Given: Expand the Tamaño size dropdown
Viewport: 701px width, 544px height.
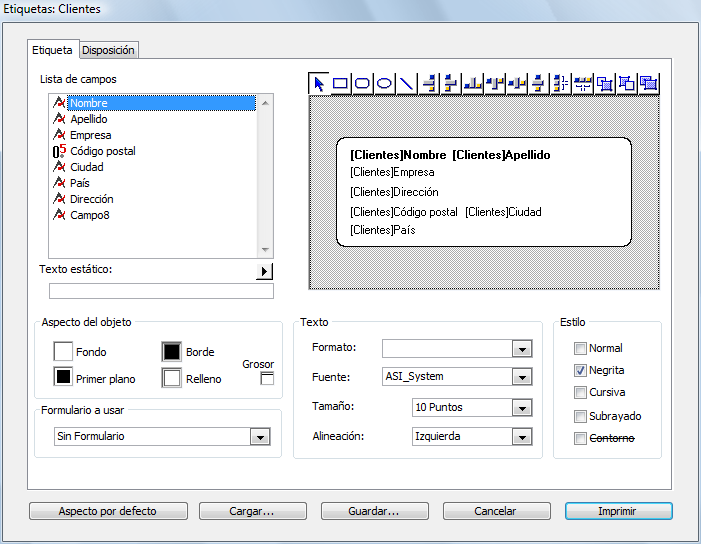Looking at the screenshot, I should pyautogui.click(x=521, y=408).
